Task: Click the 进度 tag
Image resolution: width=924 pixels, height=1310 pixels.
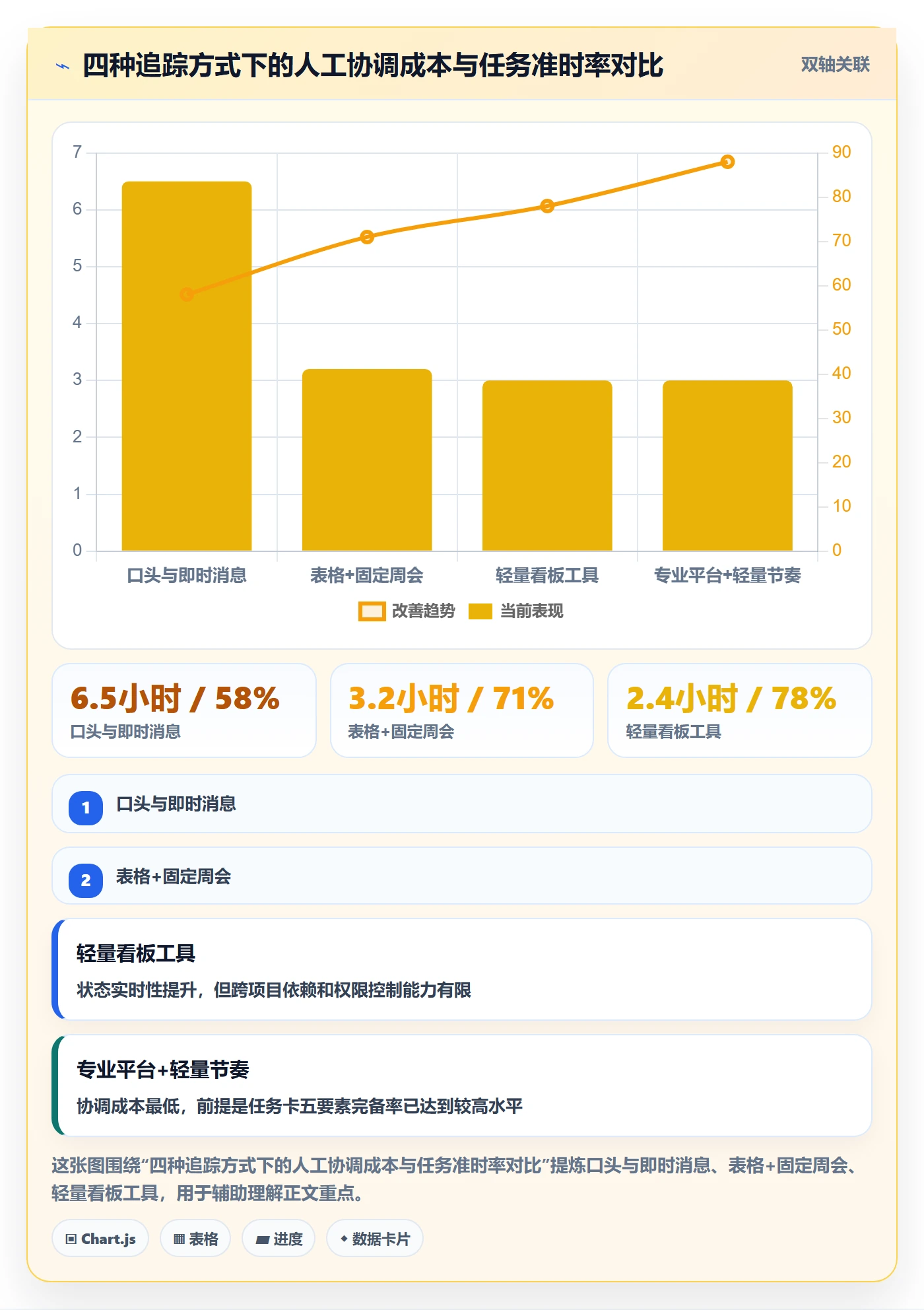Action: click(279, 1239)
